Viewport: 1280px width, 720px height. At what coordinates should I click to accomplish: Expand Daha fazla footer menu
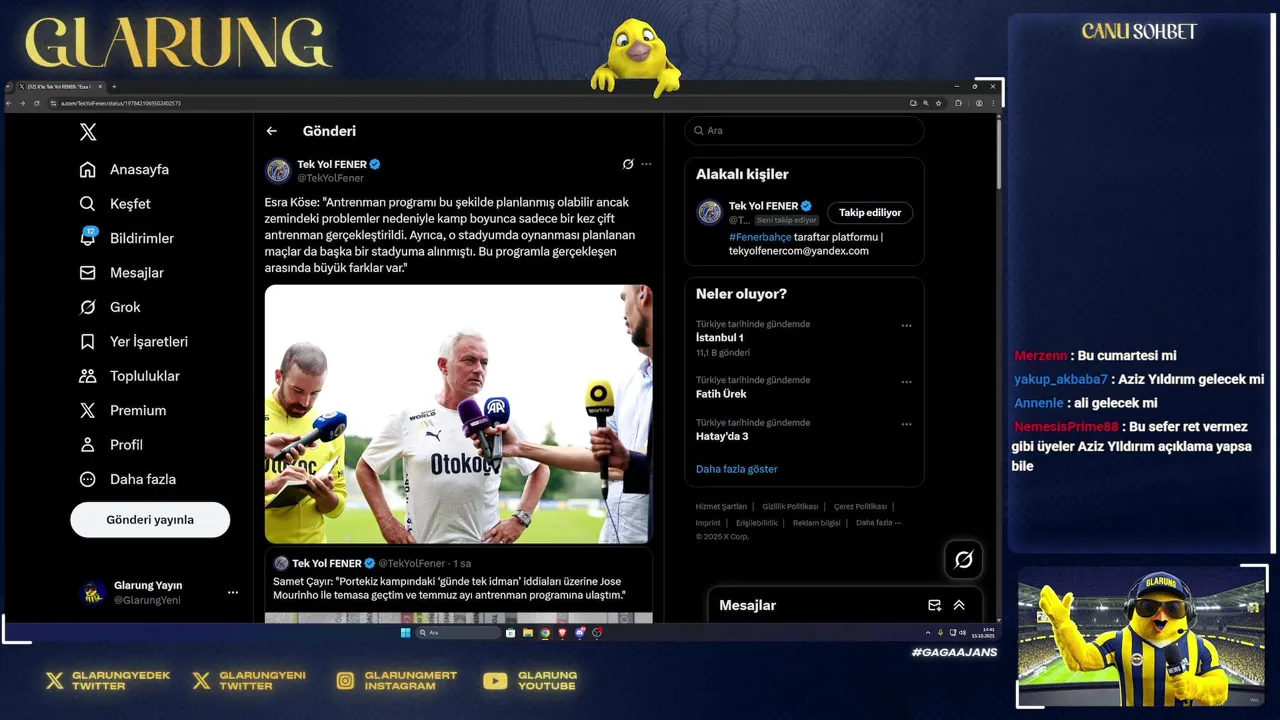click(878, 523)
